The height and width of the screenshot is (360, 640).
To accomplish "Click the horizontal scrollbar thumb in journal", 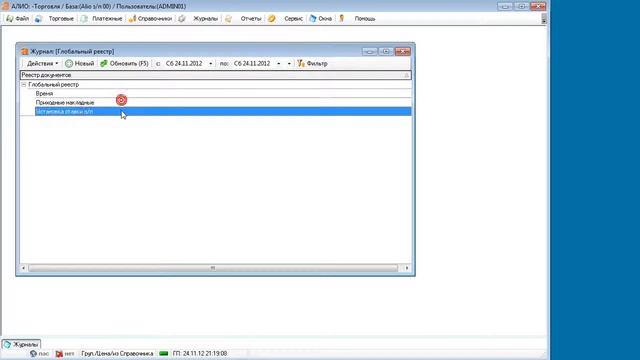I will [x=213, y=268].
